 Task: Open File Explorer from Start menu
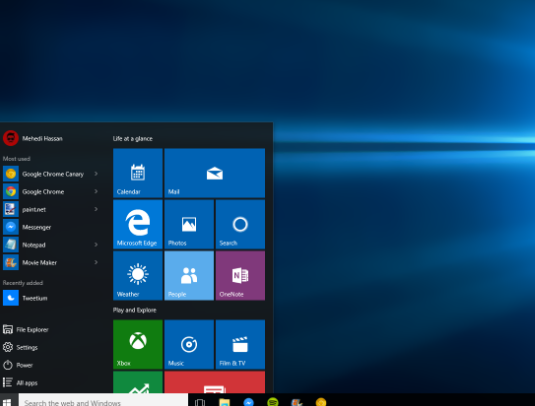[26, 330]
